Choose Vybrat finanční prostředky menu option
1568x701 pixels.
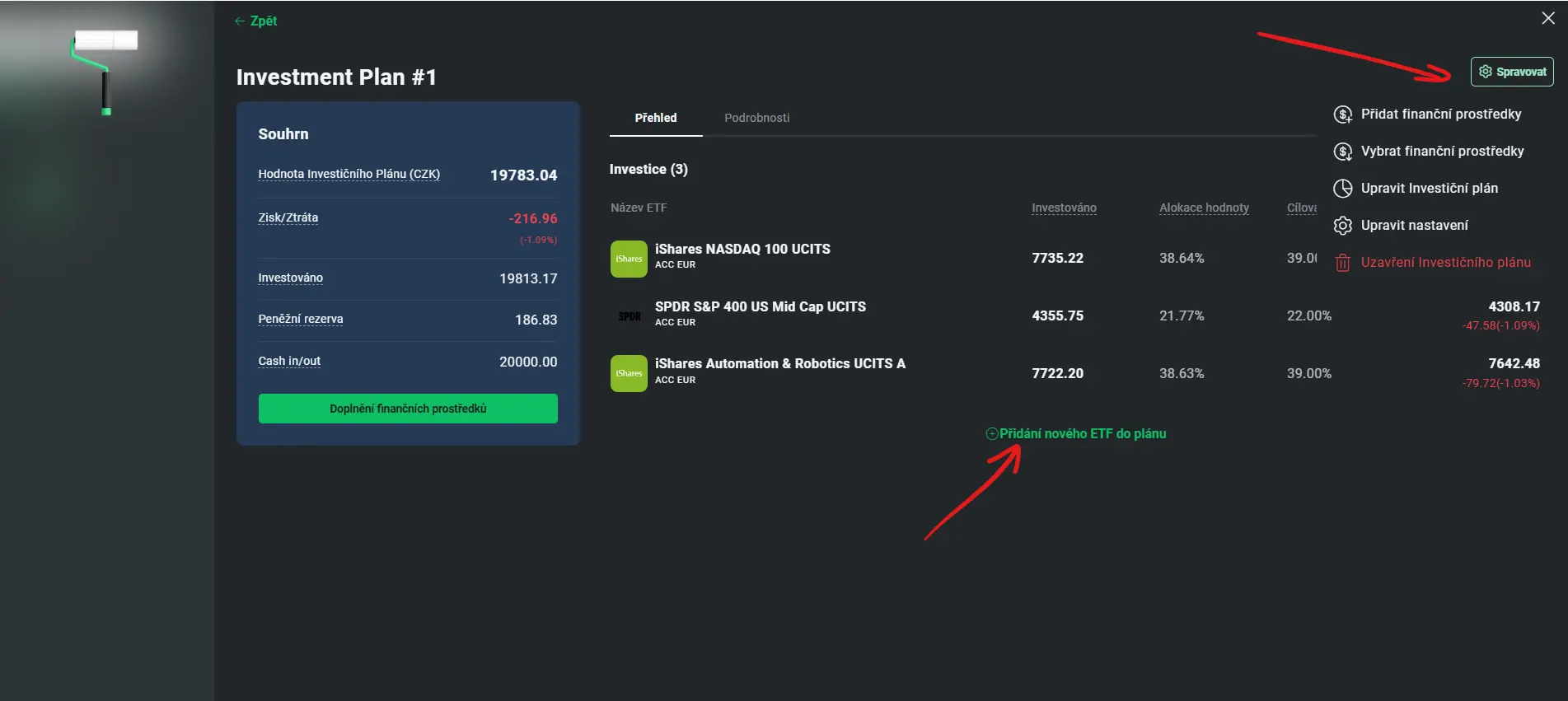click(1442, 151)
